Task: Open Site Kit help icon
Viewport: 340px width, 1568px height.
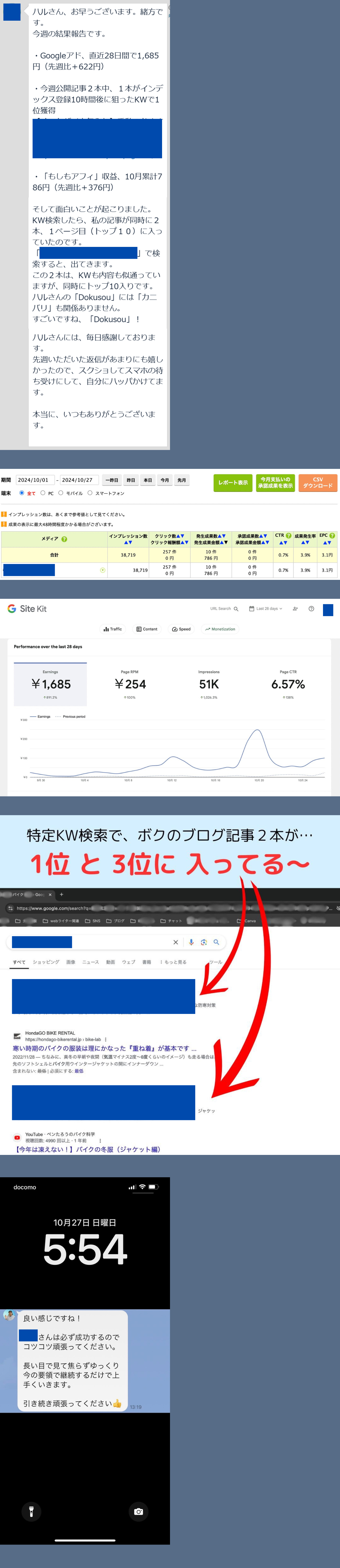Action: click(x=311, y=609)
